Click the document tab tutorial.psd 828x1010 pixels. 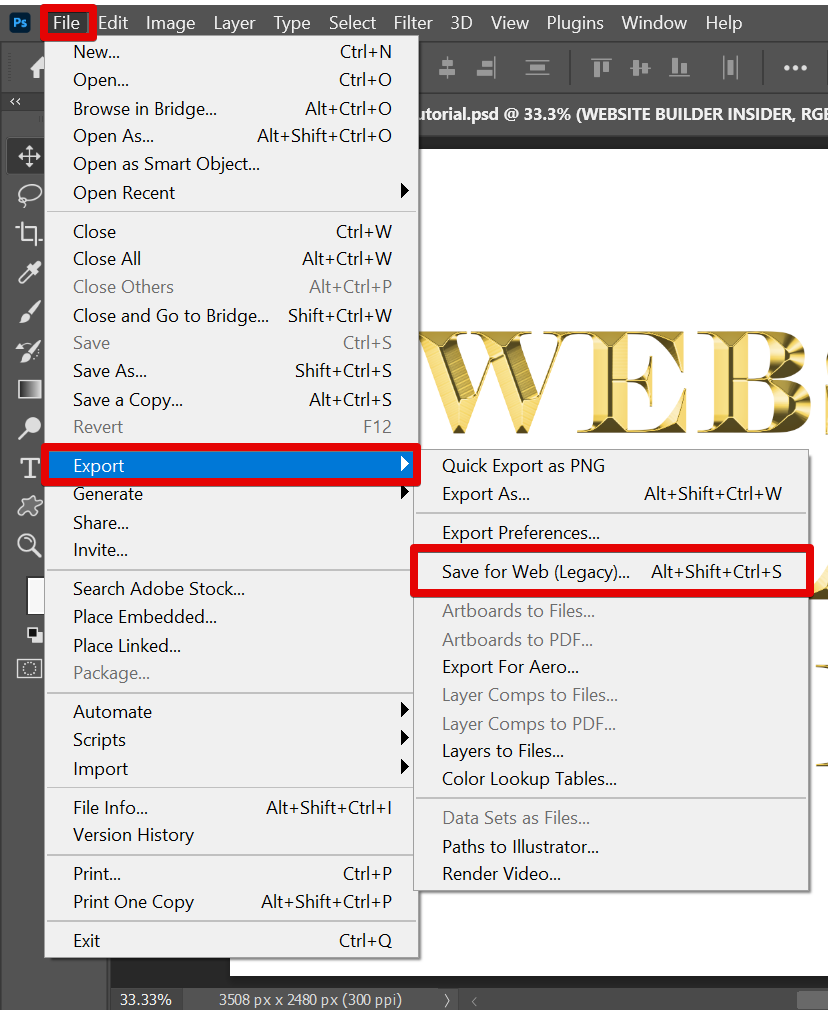(623, 115)
